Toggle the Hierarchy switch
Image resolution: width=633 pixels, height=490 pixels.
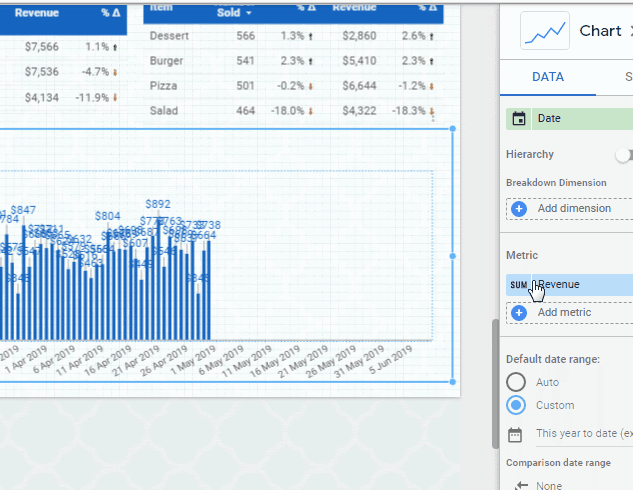pos(625,155)
